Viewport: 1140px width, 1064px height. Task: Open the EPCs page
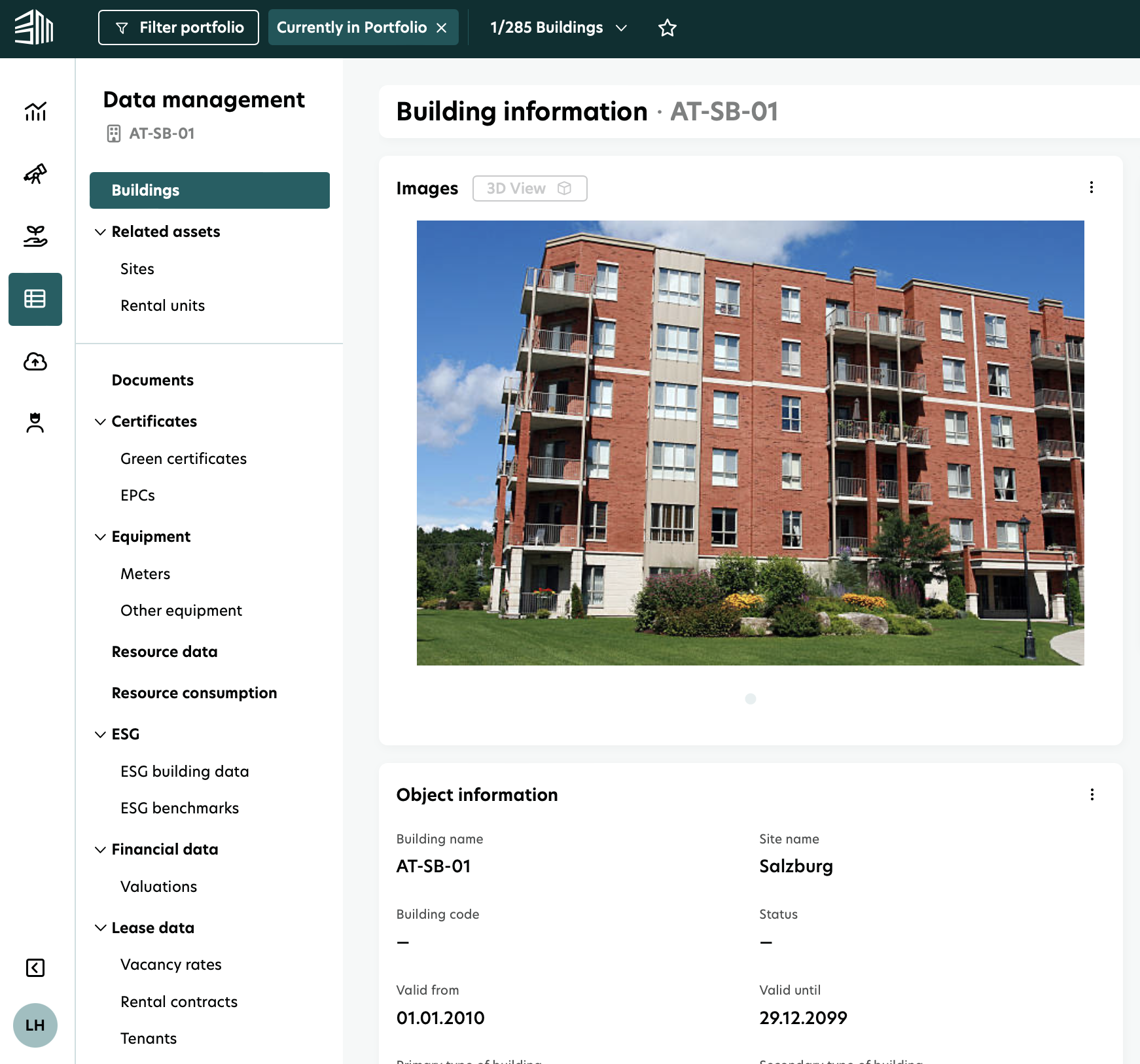138,495
